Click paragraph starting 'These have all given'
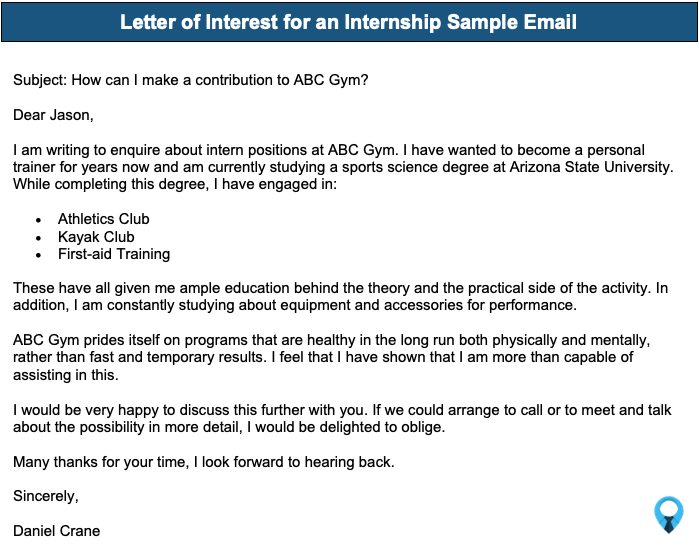The height and width of the screenshot is (549, 699). coord(341,296)
